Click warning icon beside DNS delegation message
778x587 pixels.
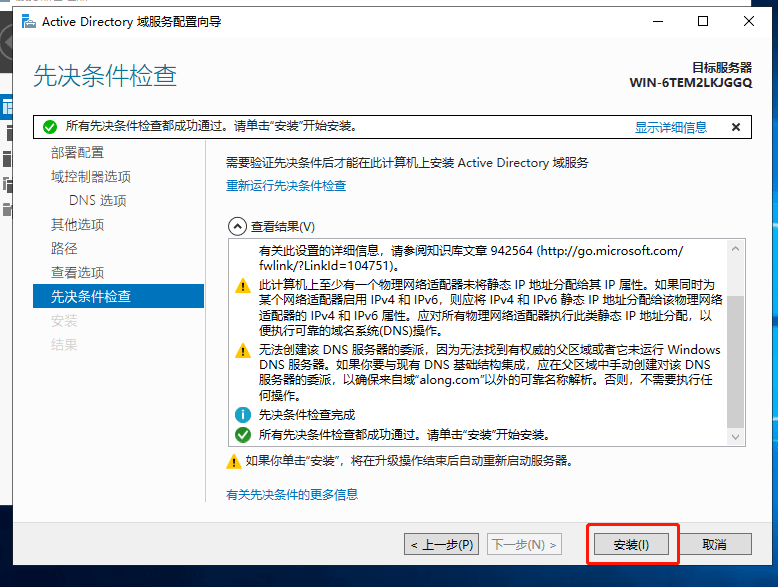[243, 350]
